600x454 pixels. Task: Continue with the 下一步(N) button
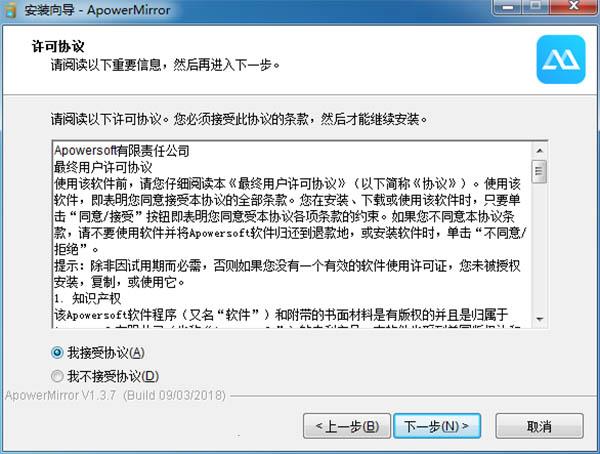pos(437,426)
